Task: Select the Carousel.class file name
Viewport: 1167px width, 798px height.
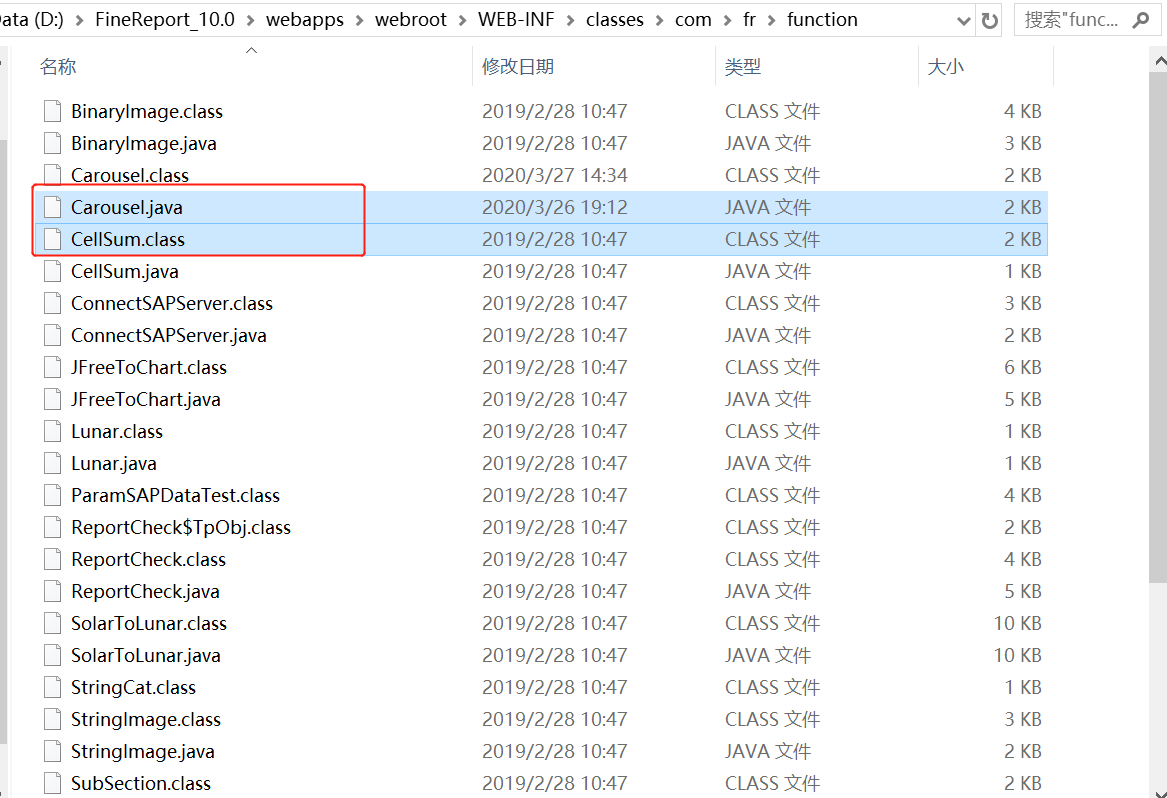Action: tap(130, 175)
